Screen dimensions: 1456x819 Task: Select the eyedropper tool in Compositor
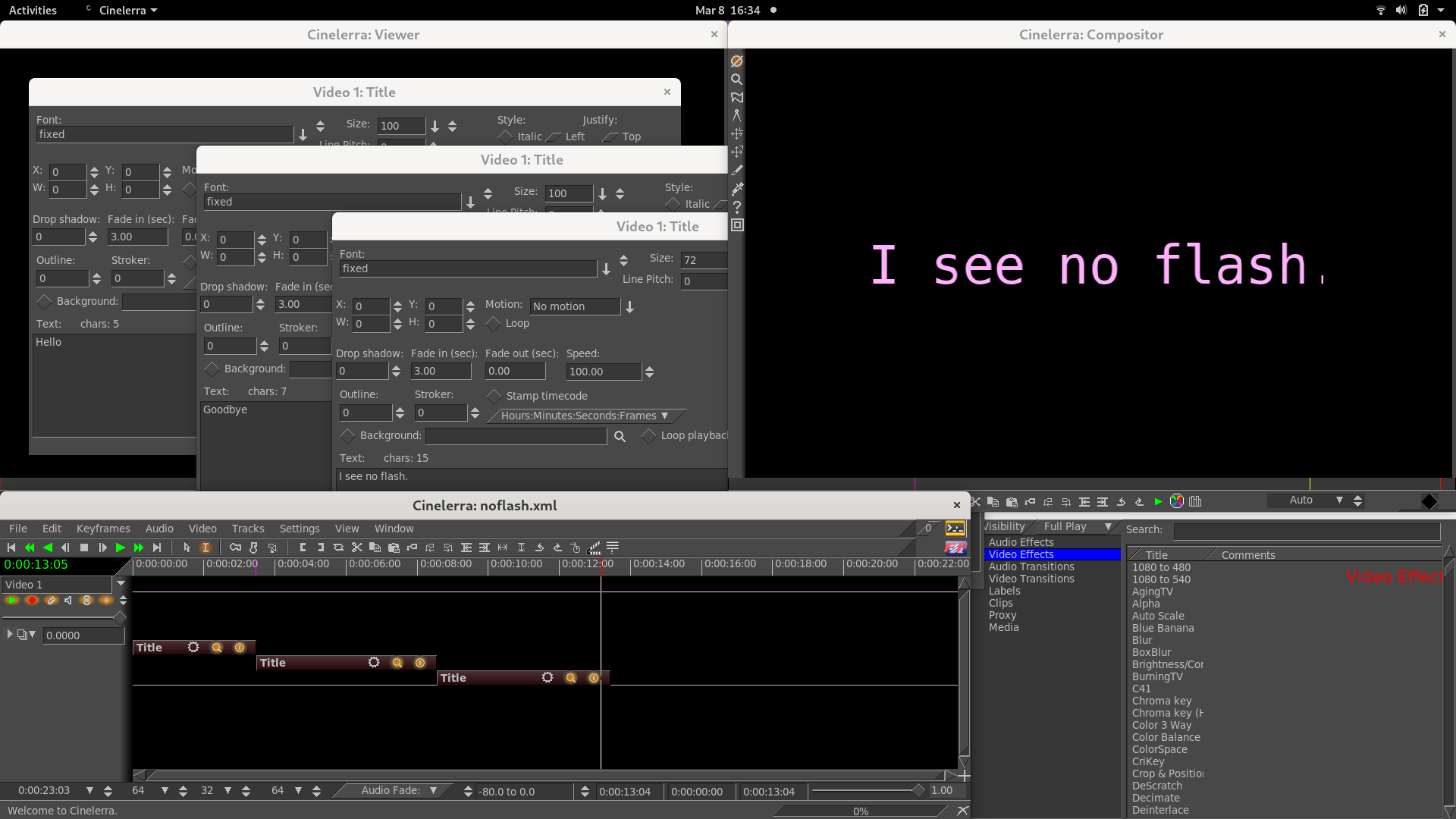736,189
